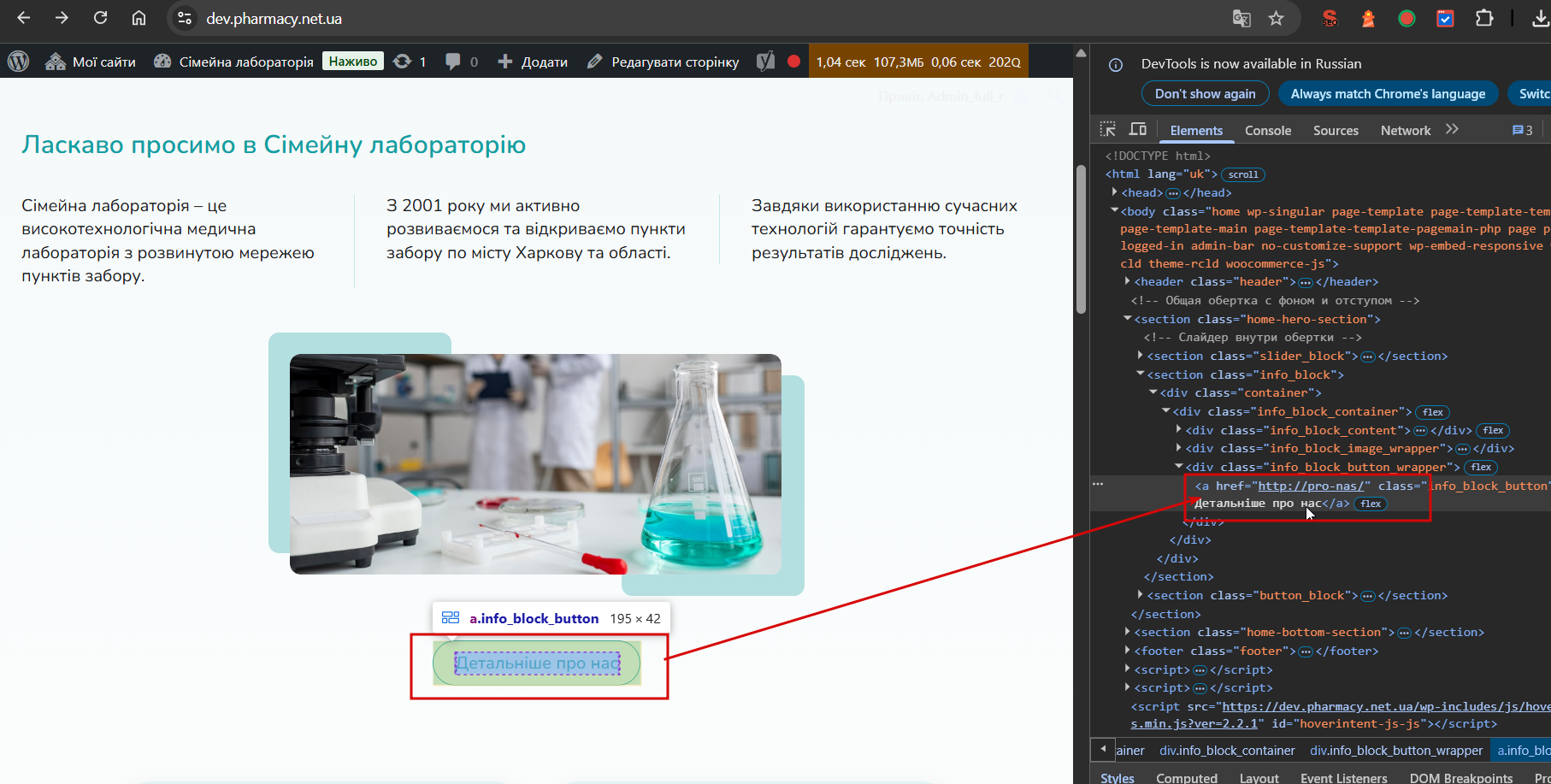Open the Extensions puzzle menu
The width and height of the screenshot is (1551, 784).
click(1484, 18)
